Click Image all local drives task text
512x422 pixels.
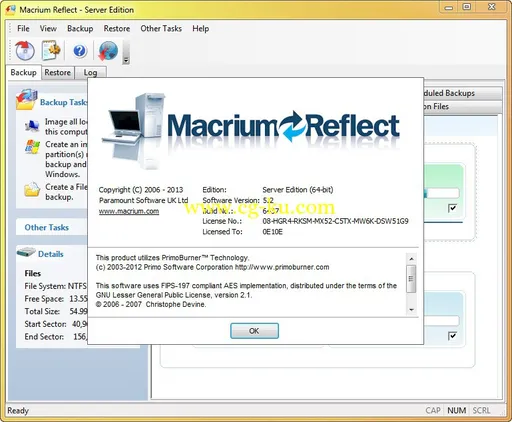click(x=66, y=127)
